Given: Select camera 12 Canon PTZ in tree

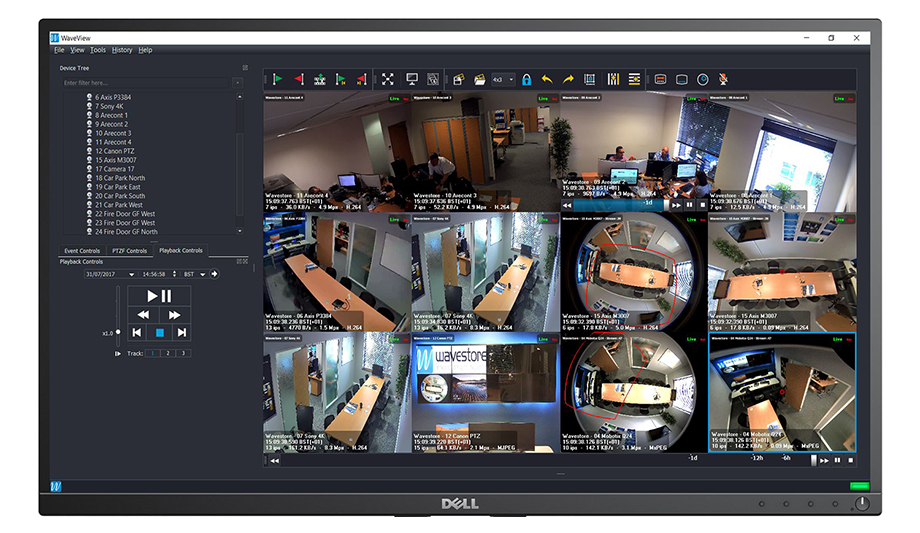Looking at the screenshot, I should [x=114, y=151].
